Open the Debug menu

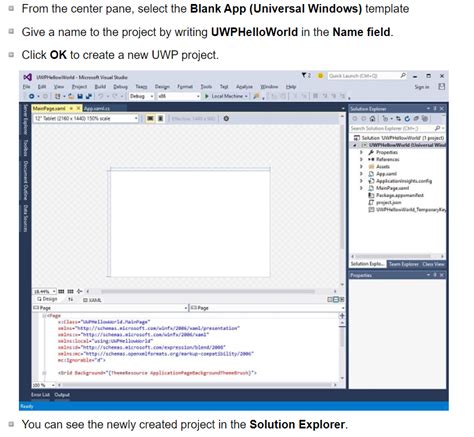pyautogui.click(x=120, y=87)
